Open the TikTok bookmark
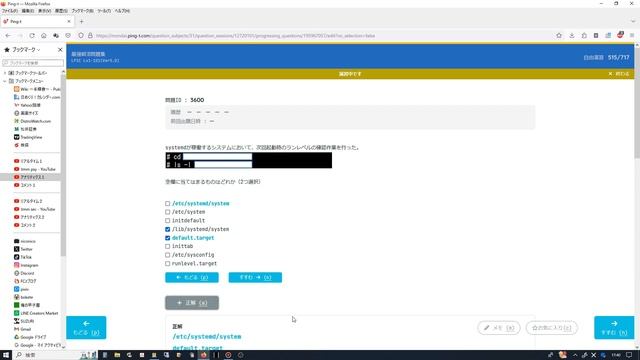 pos(23,257)
